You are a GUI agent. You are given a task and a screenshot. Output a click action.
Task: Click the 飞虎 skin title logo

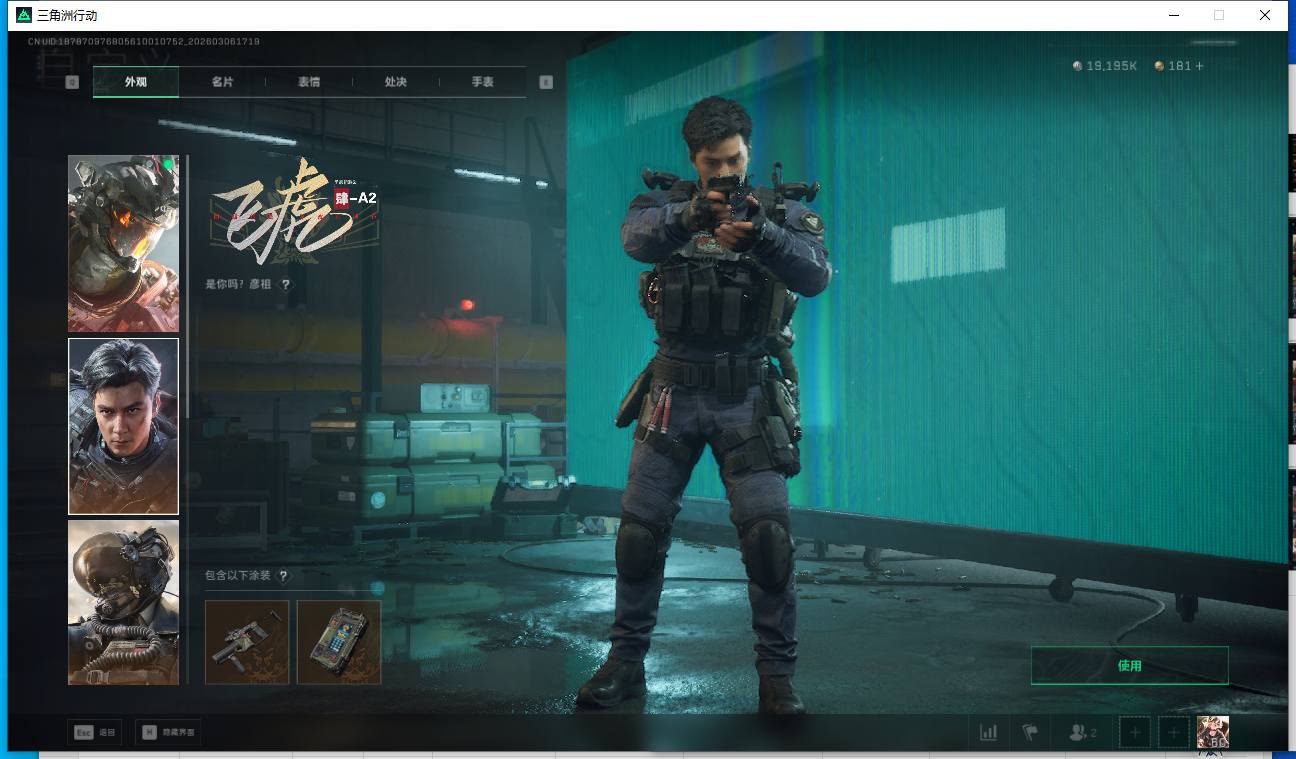click(294, 213)
